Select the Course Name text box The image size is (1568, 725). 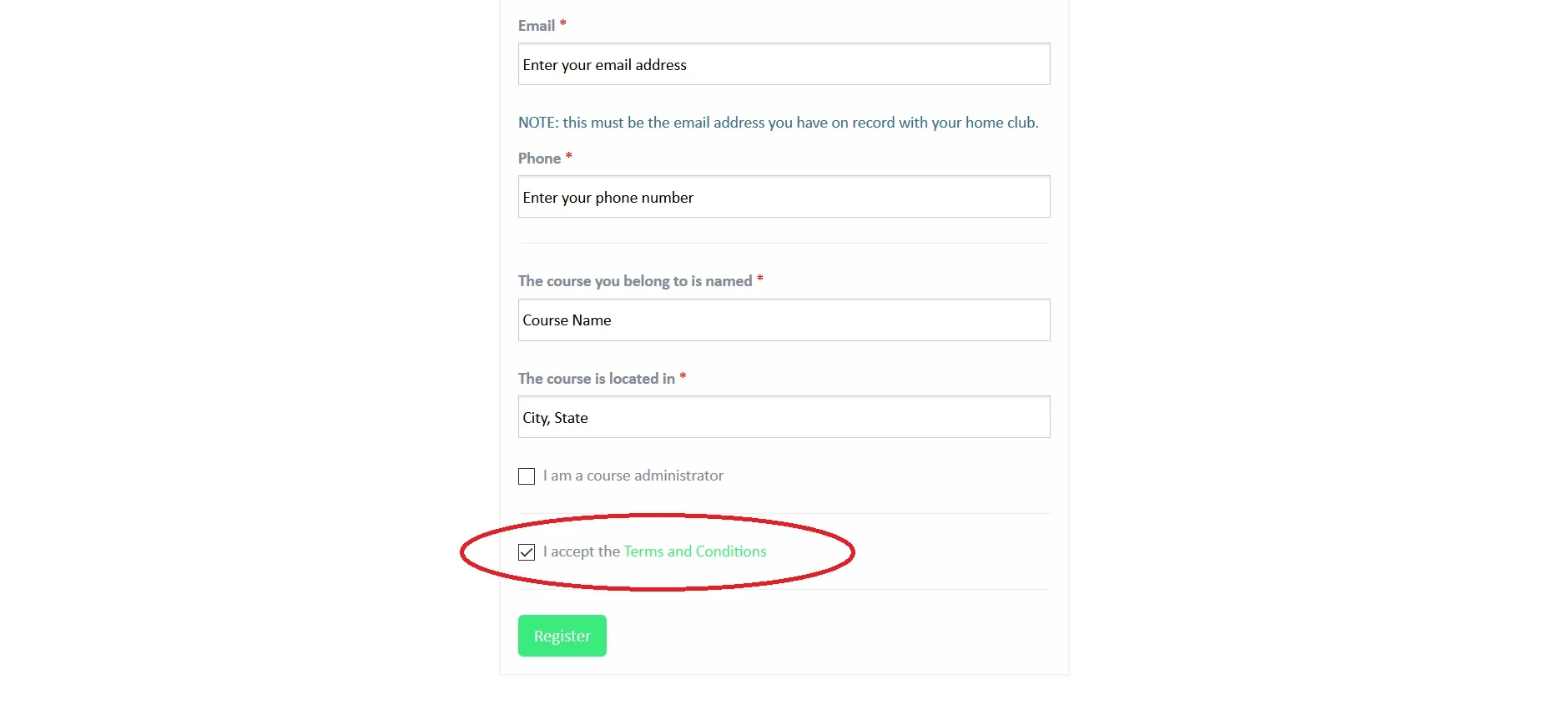(x=784, y=320)
